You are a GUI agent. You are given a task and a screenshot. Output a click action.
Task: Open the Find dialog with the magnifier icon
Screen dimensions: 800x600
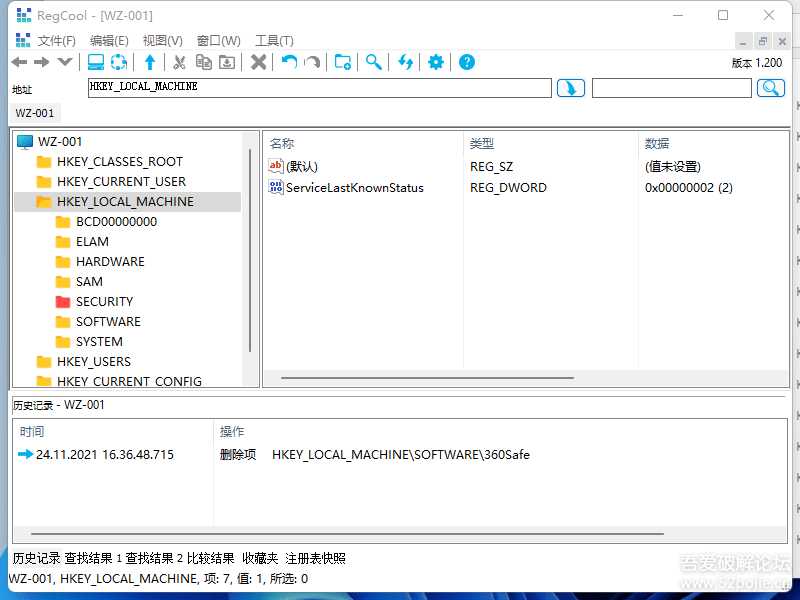[373, 62]
